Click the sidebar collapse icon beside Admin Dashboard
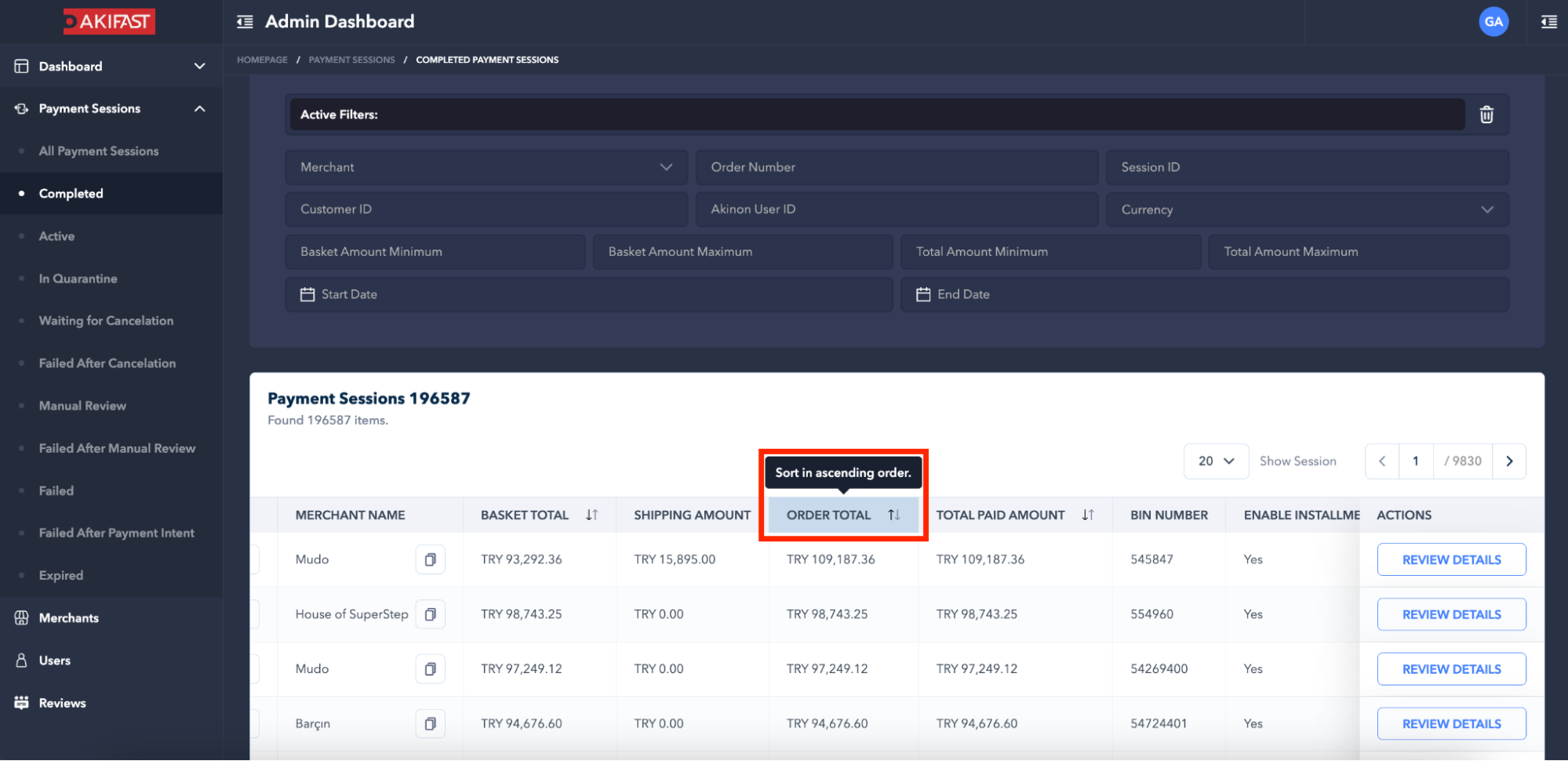Viewport: 1568px width, 761px height. coord(245,22)
